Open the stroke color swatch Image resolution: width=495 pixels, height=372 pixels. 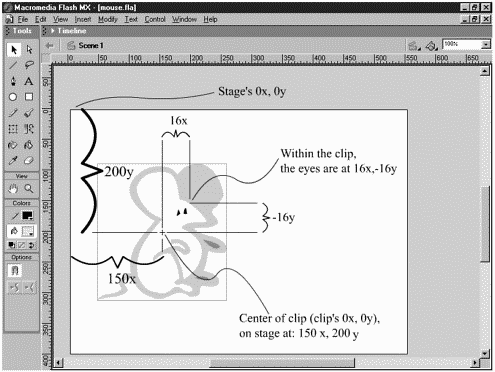click(28, 216)
